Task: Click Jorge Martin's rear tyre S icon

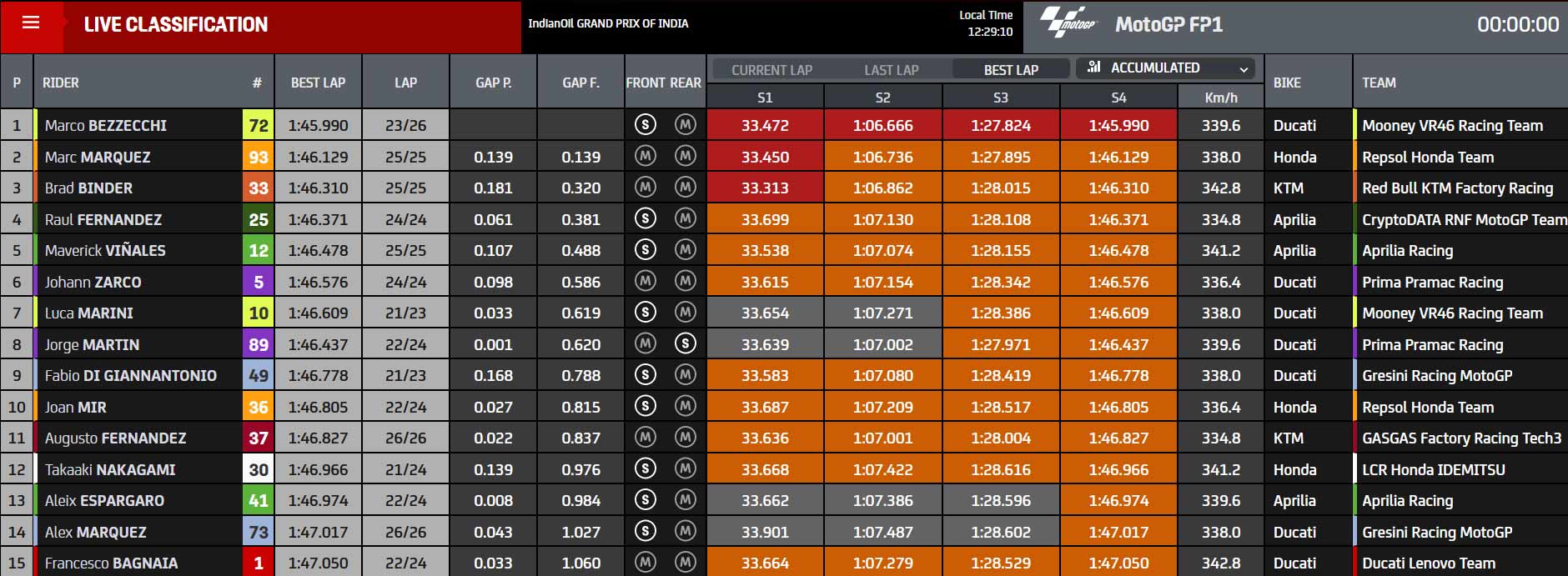Action: [x=686, y=343]
